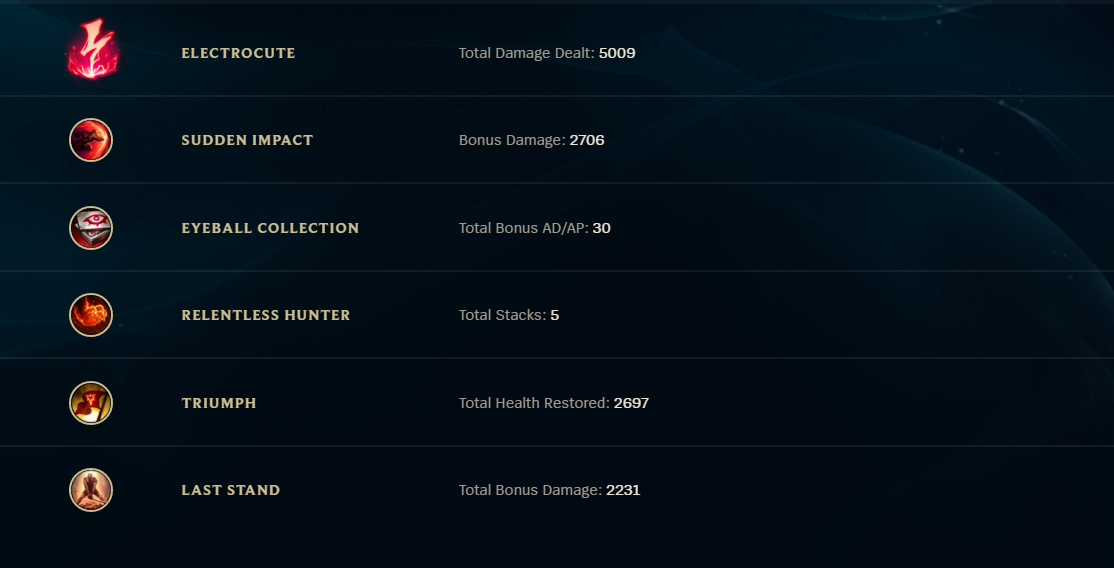This screenshot has width=1114, height=568.
Task: Click Sudden Impact Bonus Damage value 2706
Action: (x=587, y=140)
